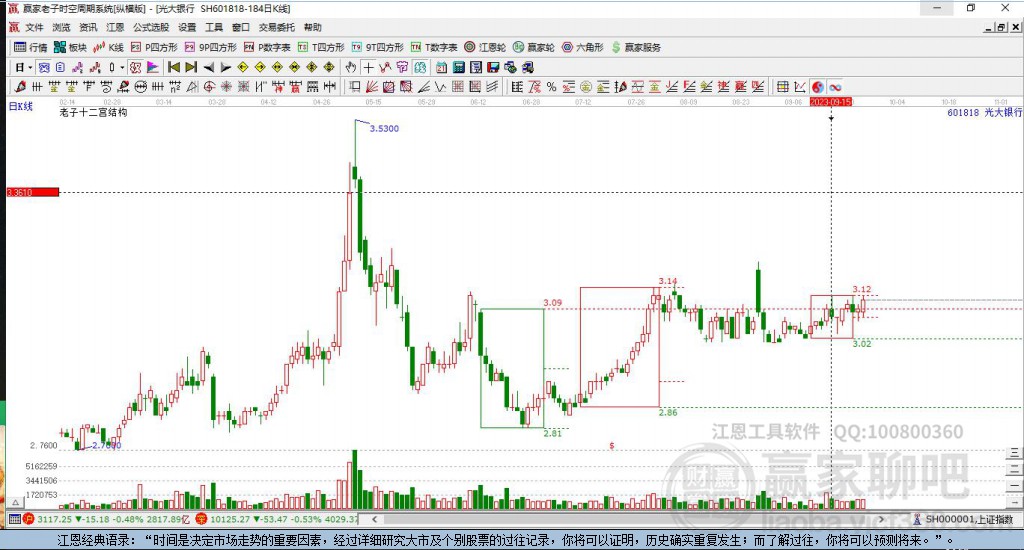
Task: Click the infinity symbol icon
Action: coord(835,87)
